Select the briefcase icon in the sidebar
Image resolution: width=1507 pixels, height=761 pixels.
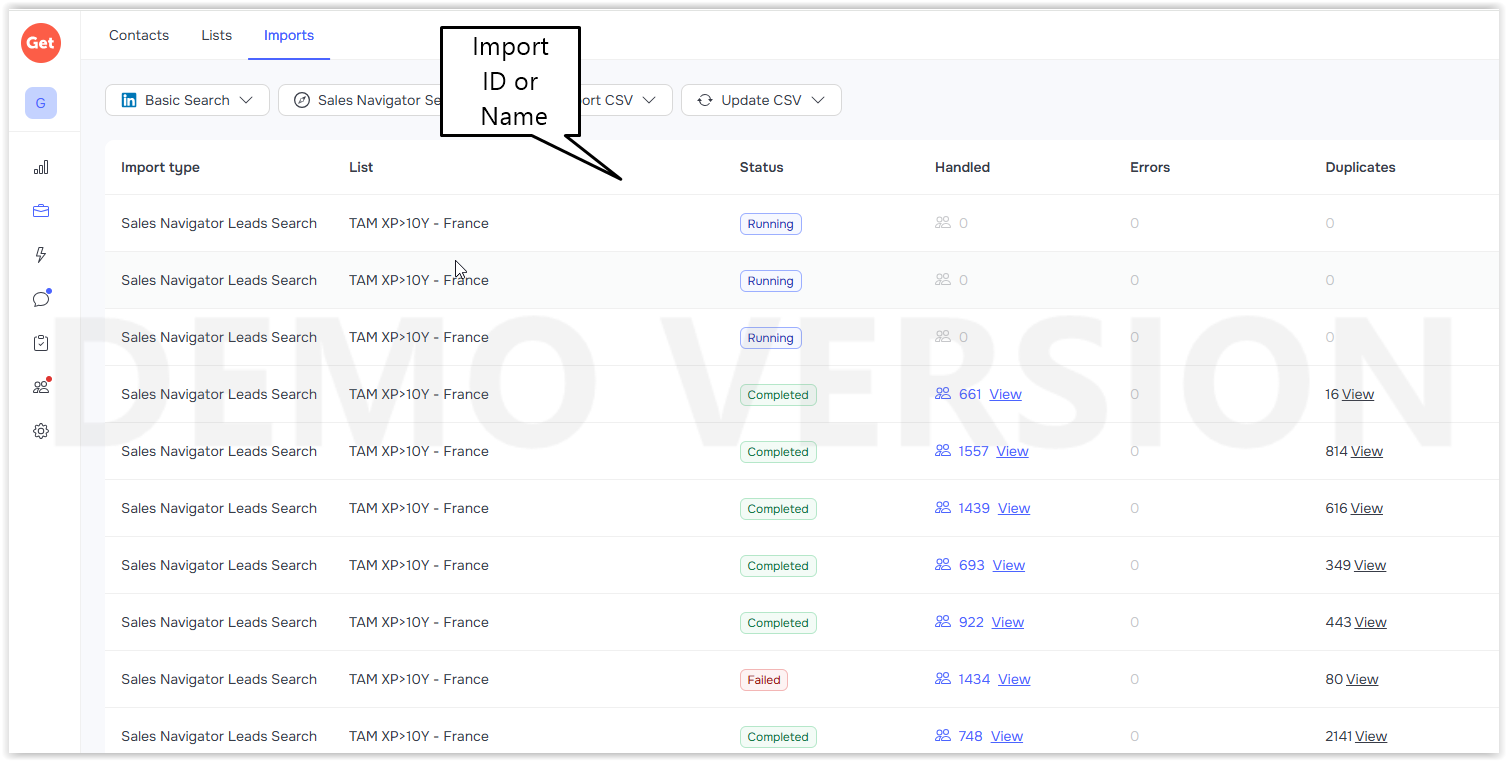coord(41,211)
